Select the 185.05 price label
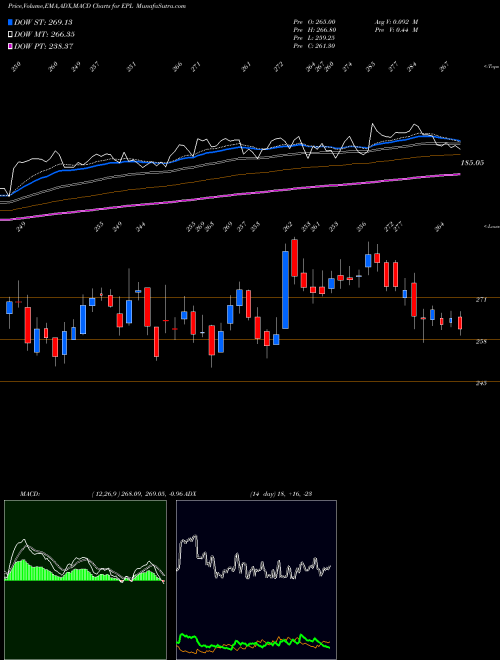Viewport: 500px width, 660px height. tap(472, 162)
